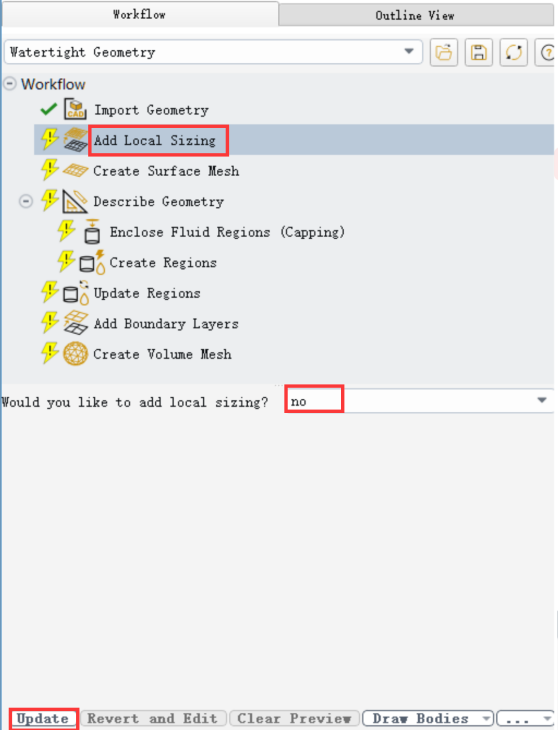
Task: Click the save workflow floppy icon
Action: coord(478,52)
